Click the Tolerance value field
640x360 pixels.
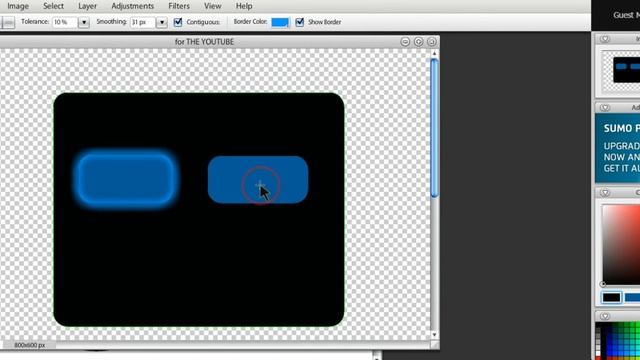(x=64, y=22)
